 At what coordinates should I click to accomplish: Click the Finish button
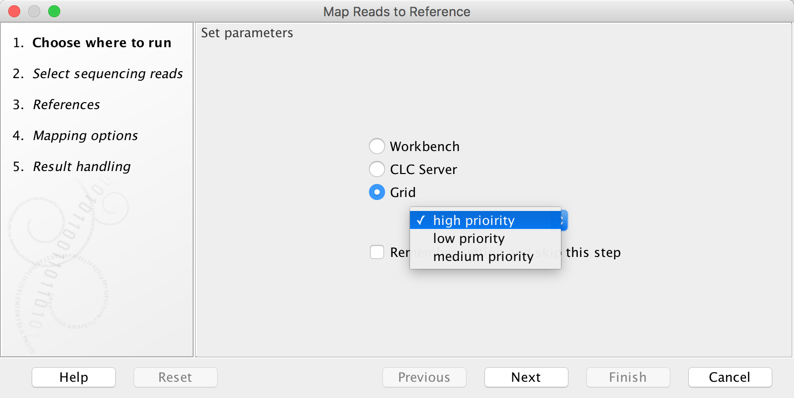628,377
